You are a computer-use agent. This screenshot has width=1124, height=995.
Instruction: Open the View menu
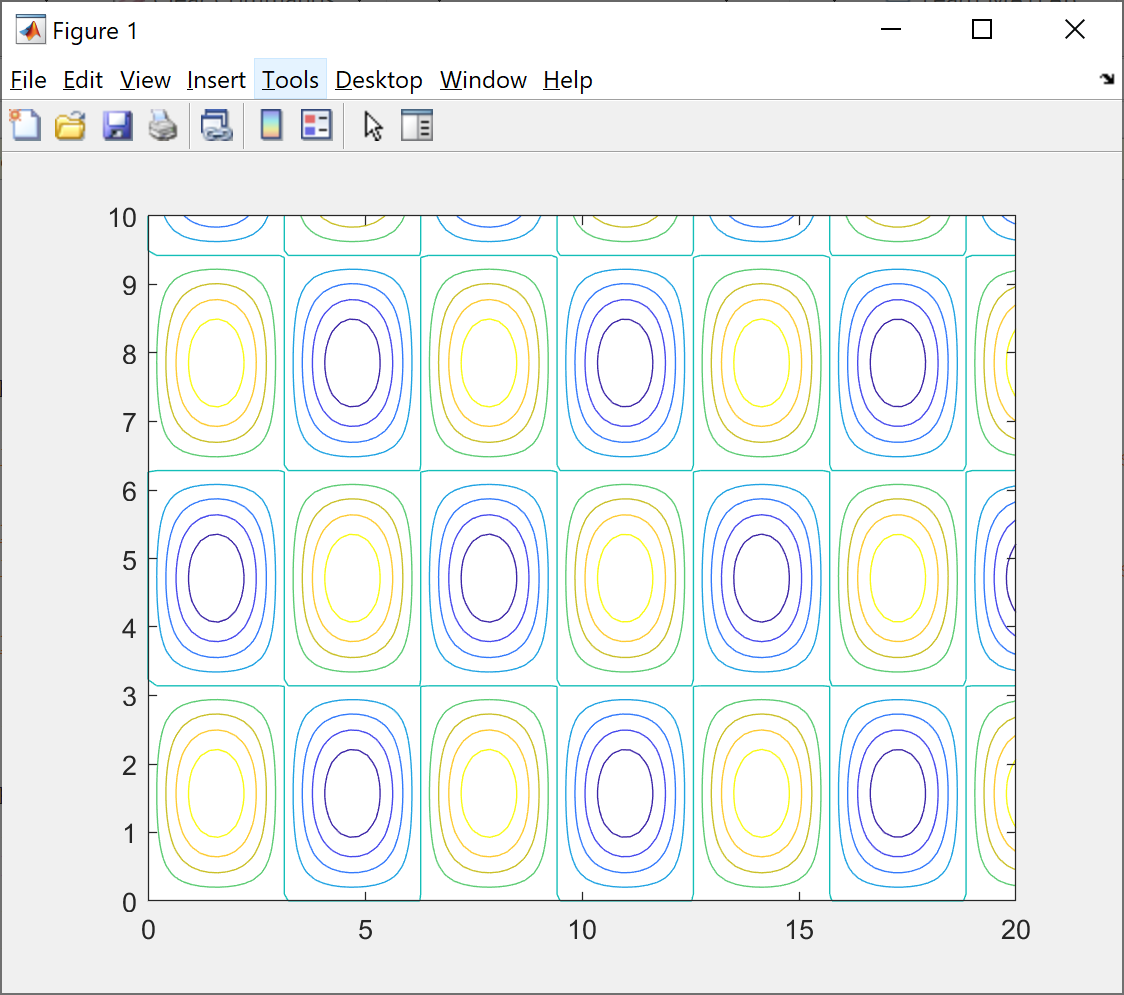tap(145, 80)
